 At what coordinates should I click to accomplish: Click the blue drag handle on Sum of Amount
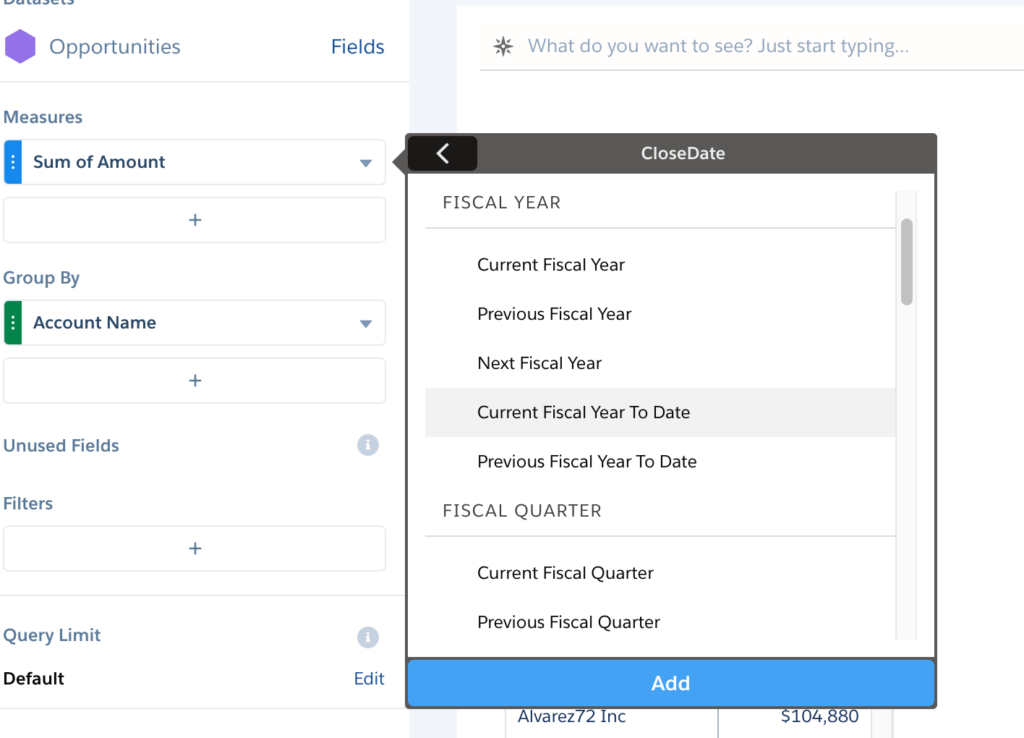[13, 162]
